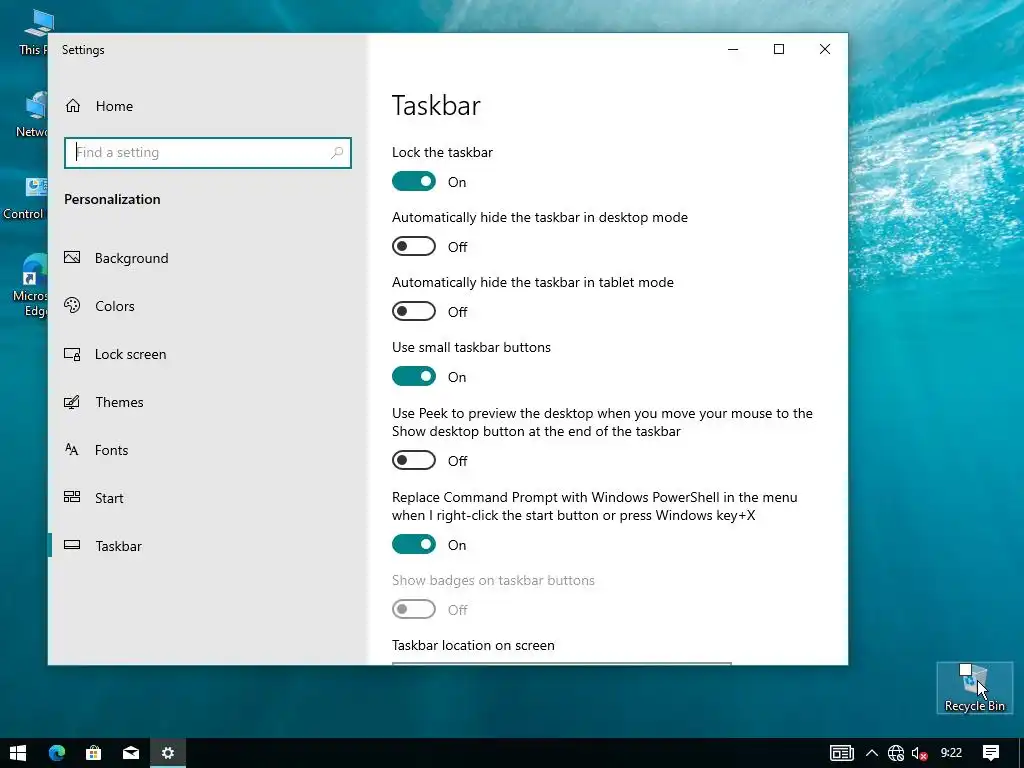Viewport: 1024px width, 768px height.
Task: Select Microsoft Edge desktop shortcut
Action: 31,285
